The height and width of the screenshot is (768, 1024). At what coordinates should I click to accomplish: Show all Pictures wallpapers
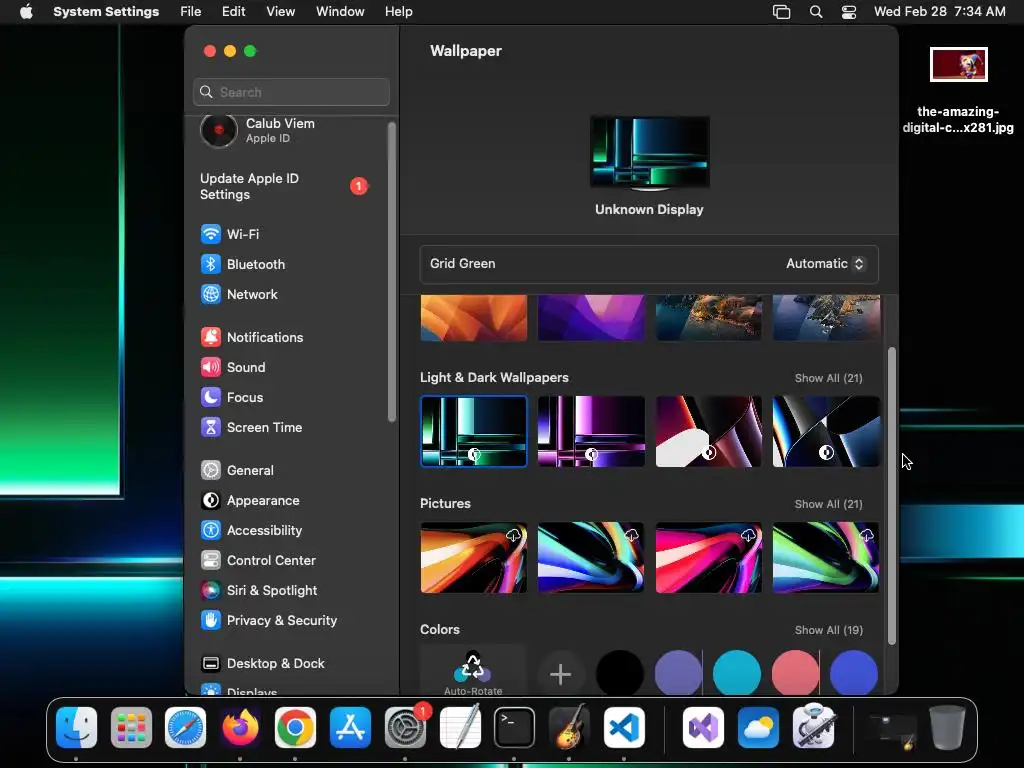pyautogui.click(x=828, y=504)
